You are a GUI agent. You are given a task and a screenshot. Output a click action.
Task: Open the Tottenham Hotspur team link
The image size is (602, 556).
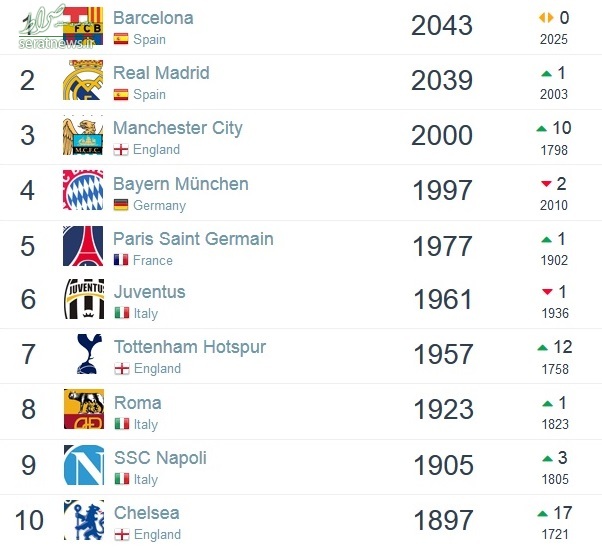pos(190,347)
